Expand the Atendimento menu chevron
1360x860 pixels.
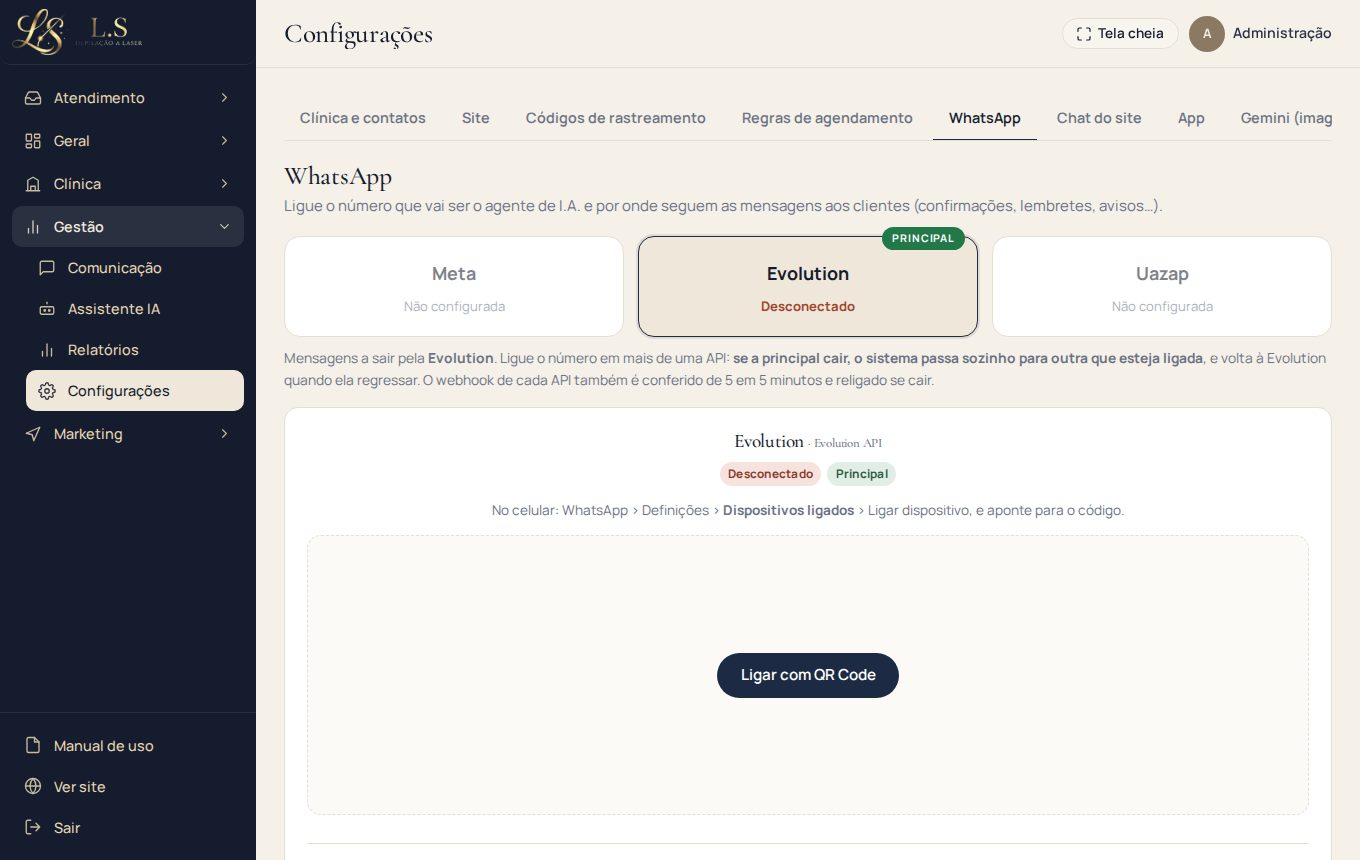click(x=224, y=98)
